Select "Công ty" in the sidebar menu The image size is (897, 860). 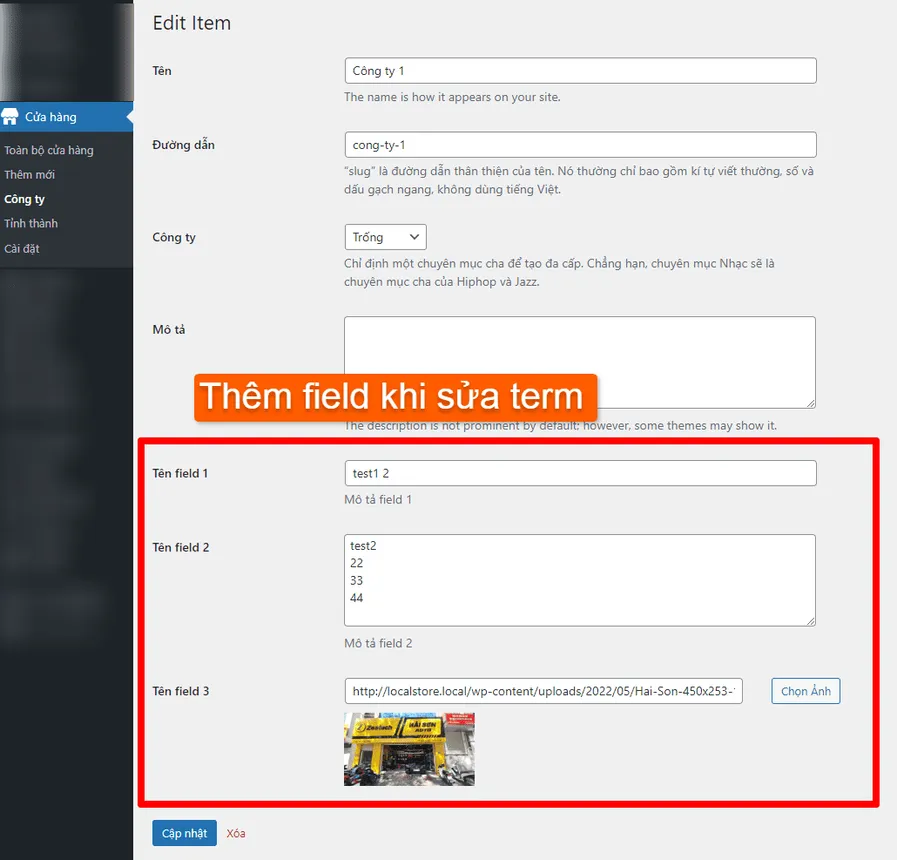(x=24, y=199)
